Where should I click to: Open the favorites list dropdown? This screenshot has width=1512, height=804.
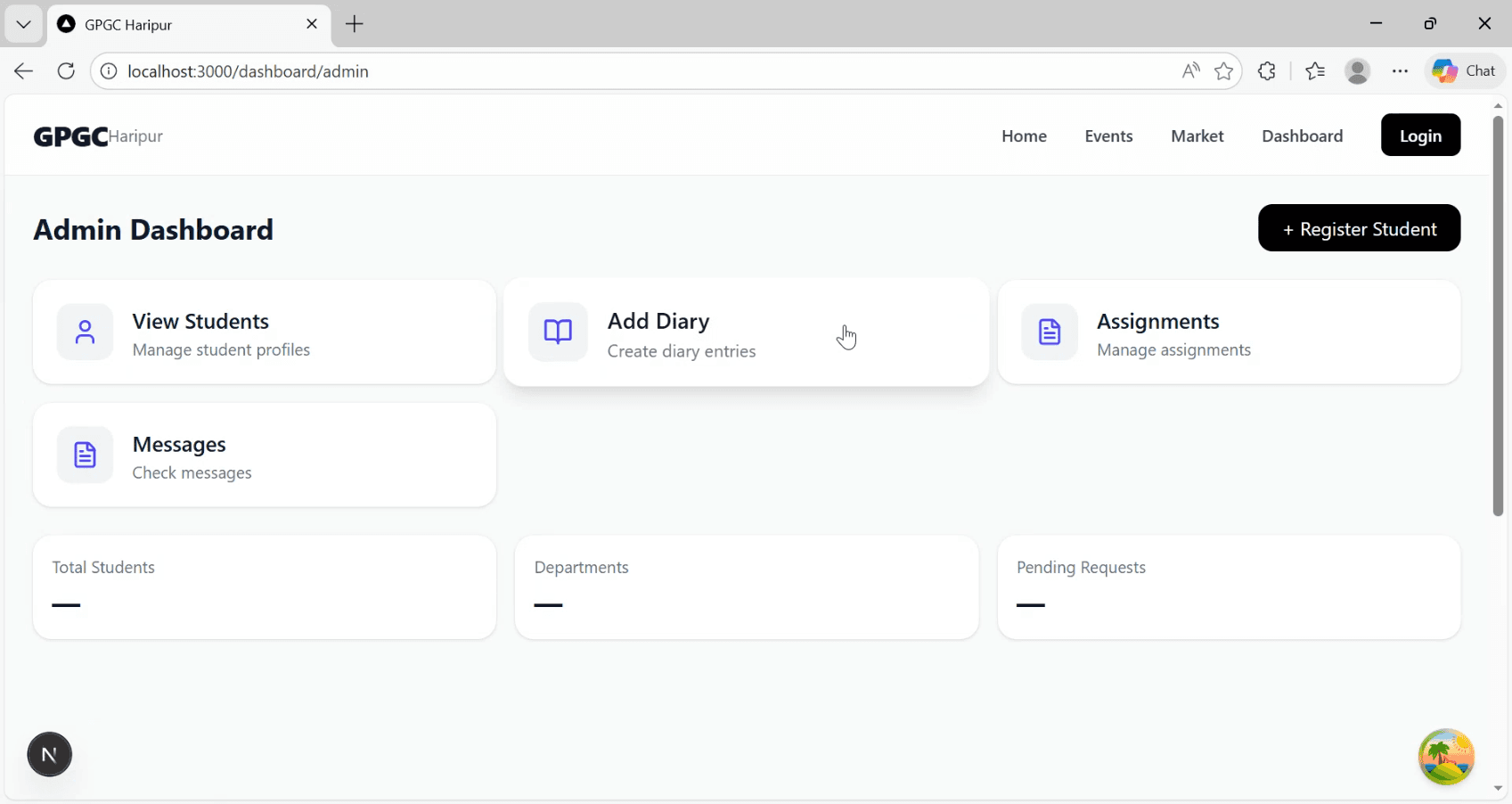[1315, 70]
